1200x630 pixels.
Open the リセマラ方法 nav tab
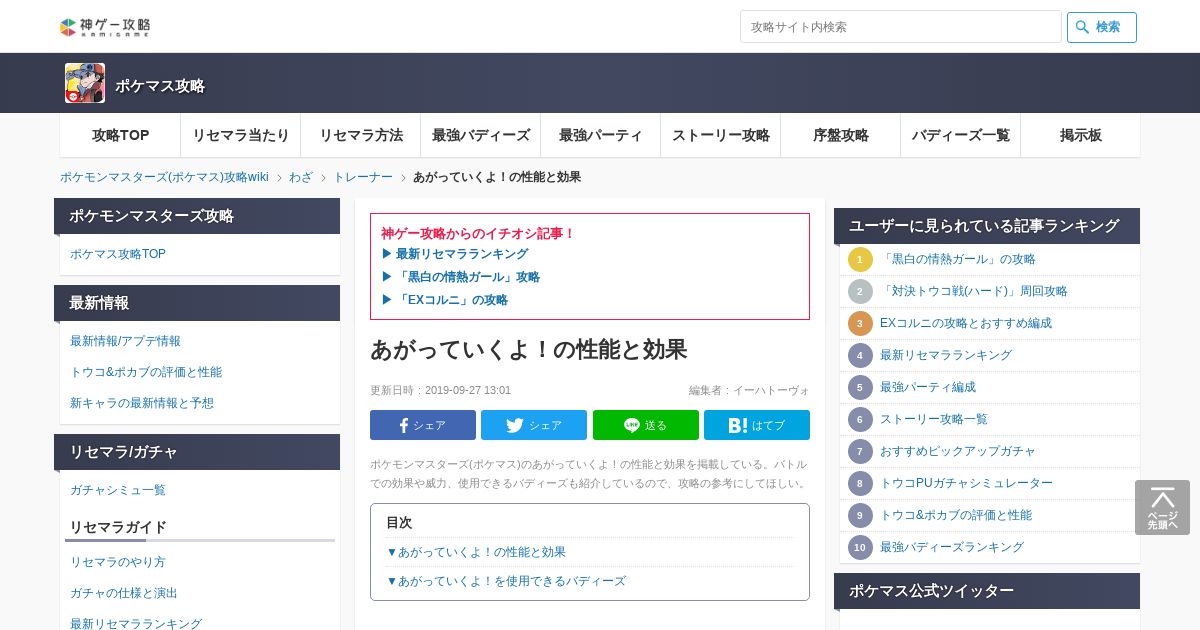tap(360, 135)
